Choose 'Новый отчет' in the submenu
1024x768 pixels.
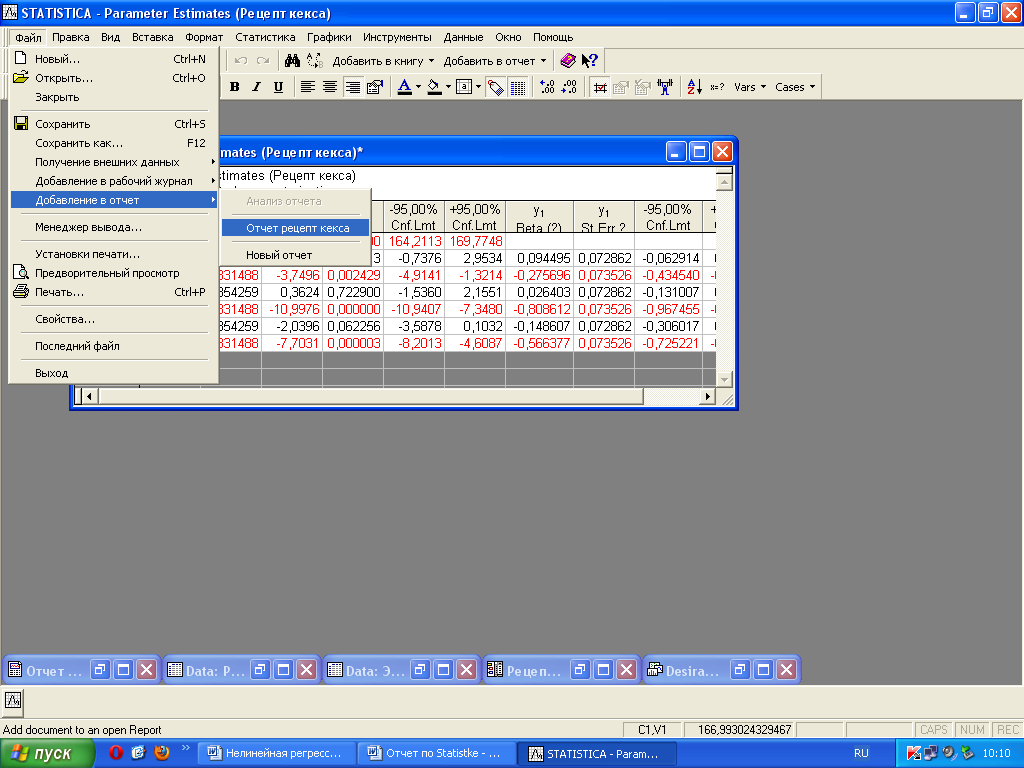pyautogui.click(x=296, y=255)
